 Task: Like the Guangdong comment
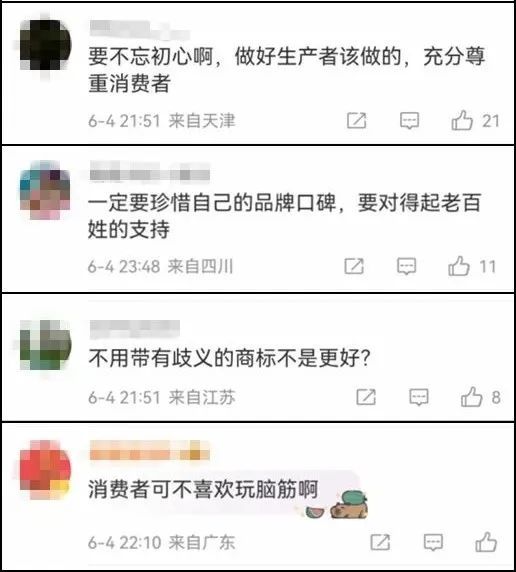pos(486,542)
